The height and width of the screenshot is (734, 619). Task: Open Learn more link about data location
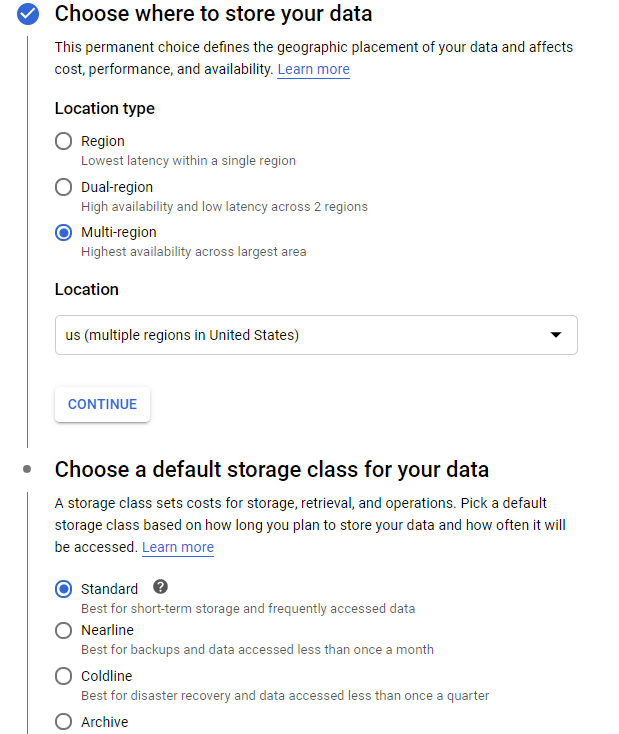pyautogui.click(x=313, y=69)
